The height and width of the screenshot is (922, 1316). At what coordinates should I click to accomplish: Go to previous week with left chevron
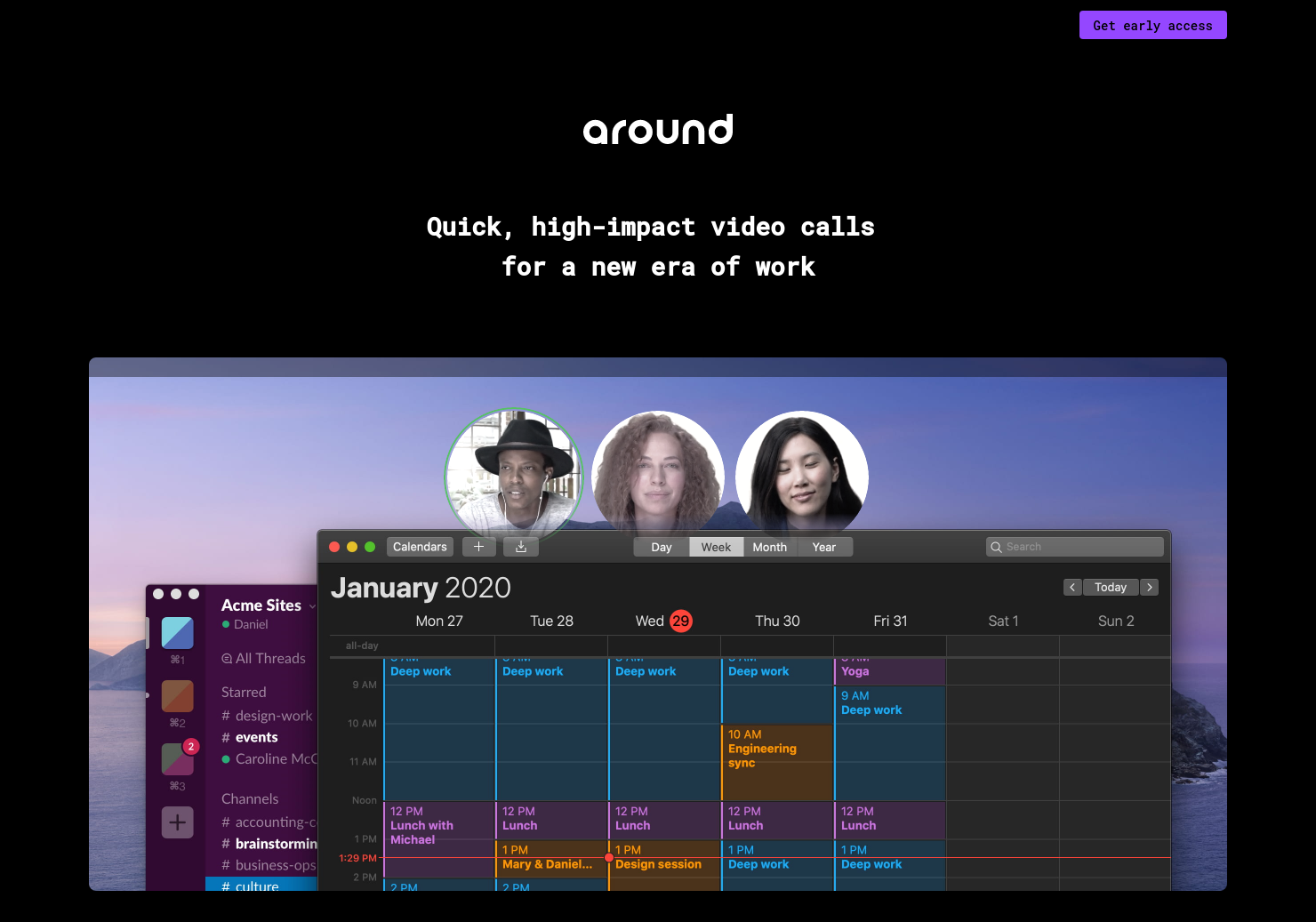click(x=1072, y=587)
